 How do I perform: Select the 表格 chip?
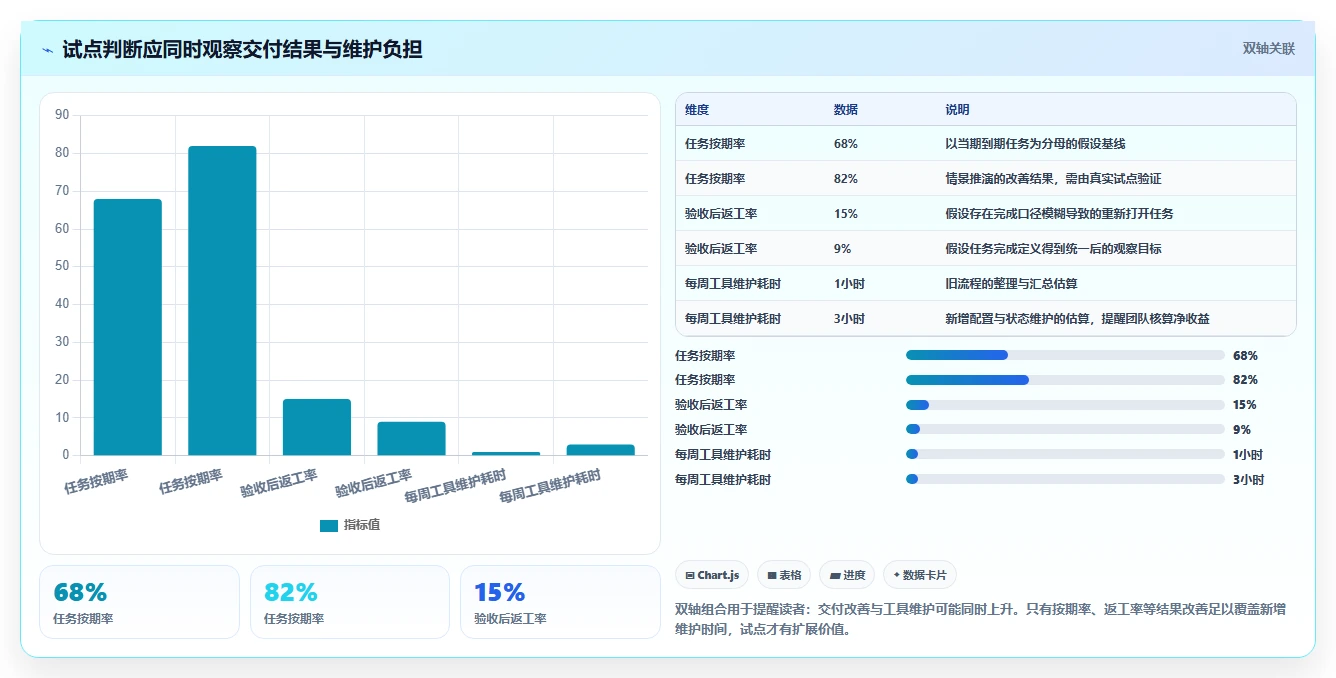point(785,575)
